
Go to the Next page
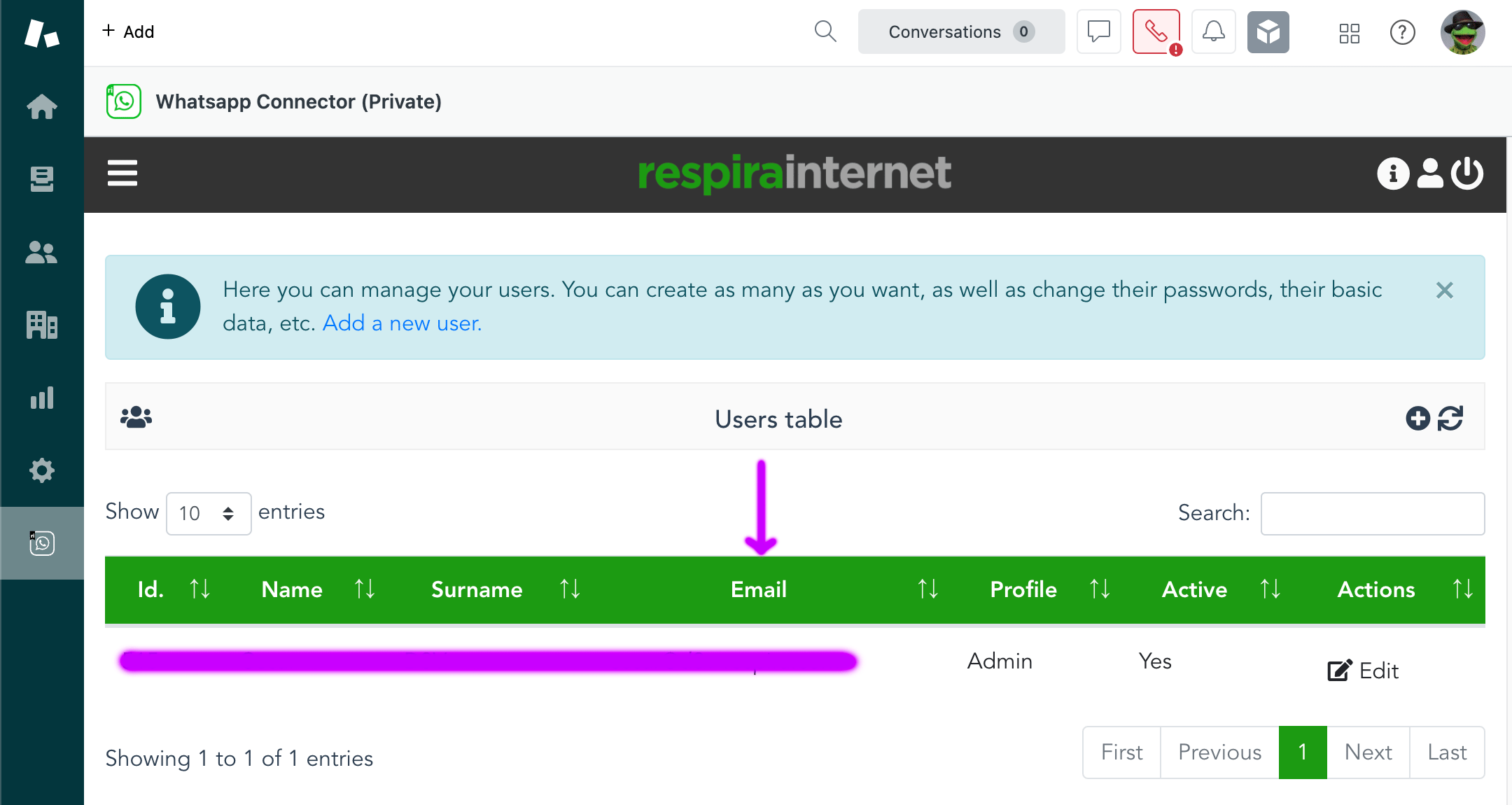click(1368, 752)
